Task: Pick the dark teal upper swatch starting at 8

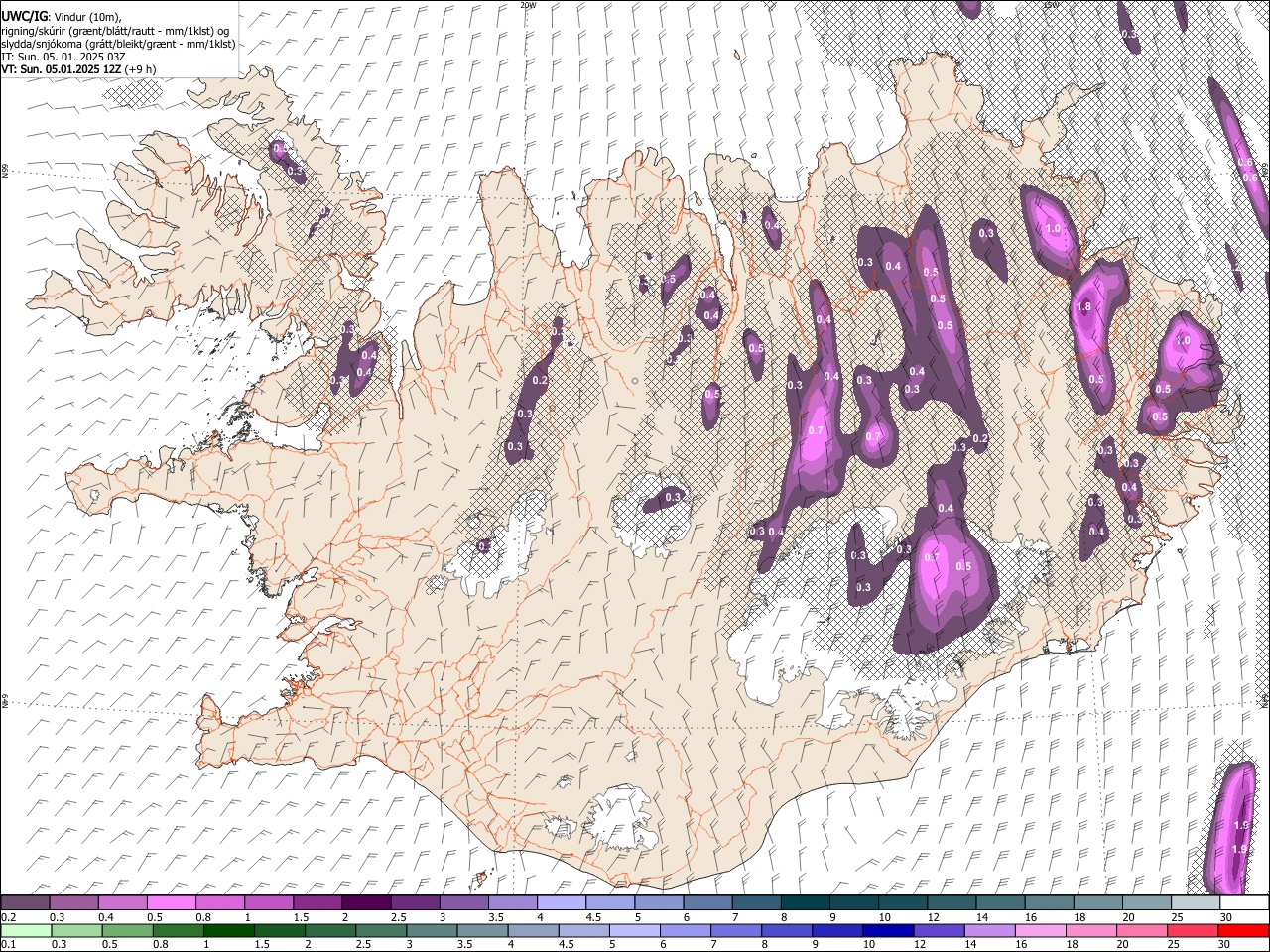Action: coord(806,903)
